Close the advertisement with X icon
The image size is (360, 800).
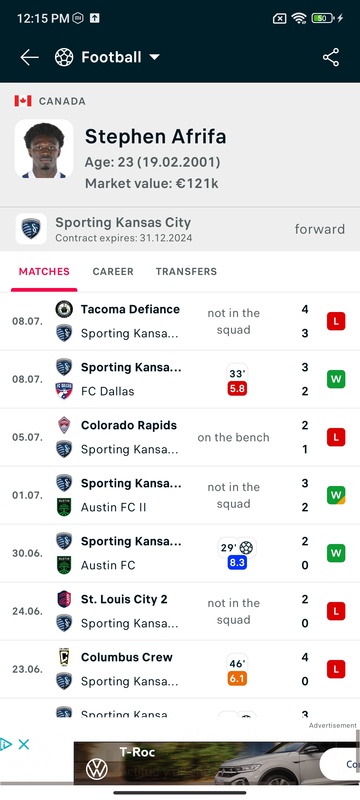pos(23,744)
